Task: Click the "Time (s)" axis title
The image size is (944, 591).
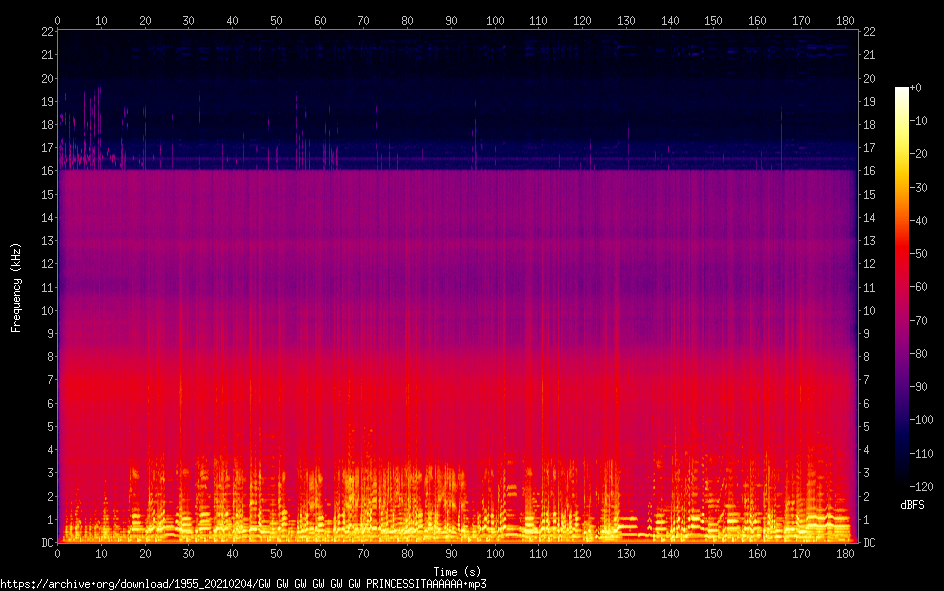Action: (x=457, y=572)
